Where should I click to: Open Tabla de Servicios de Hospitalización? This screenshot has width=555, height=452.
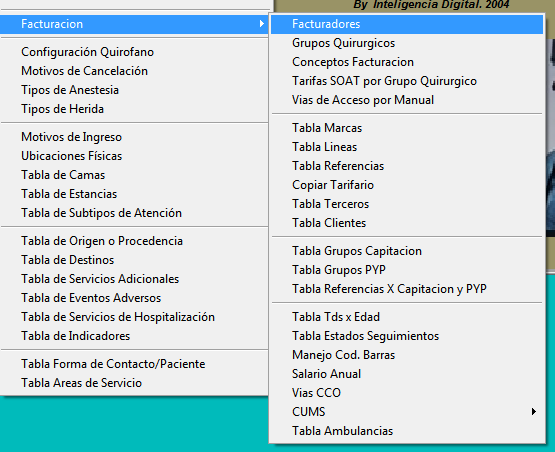[134, 317]
